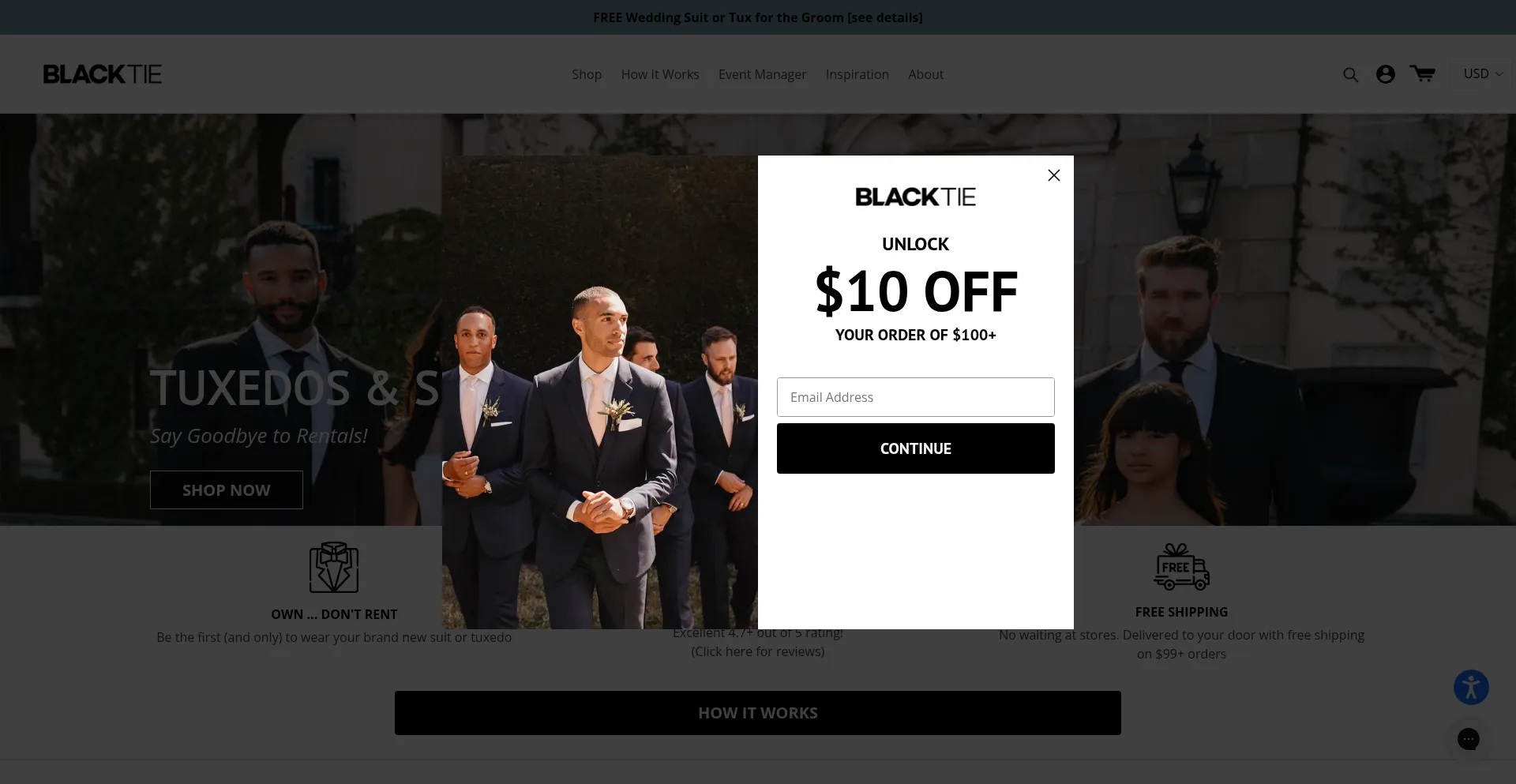Open the chat bubble widget
This screenshot has width=1516, height=784.
[1468, 739]
